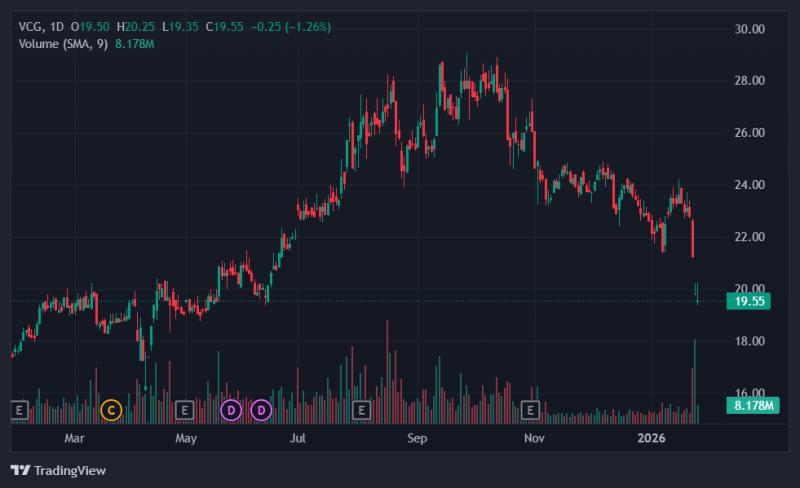Image resolution: width=800 pixels, height=488 pixels.
Task: Click the yellow C event marker
Action: 111,410
